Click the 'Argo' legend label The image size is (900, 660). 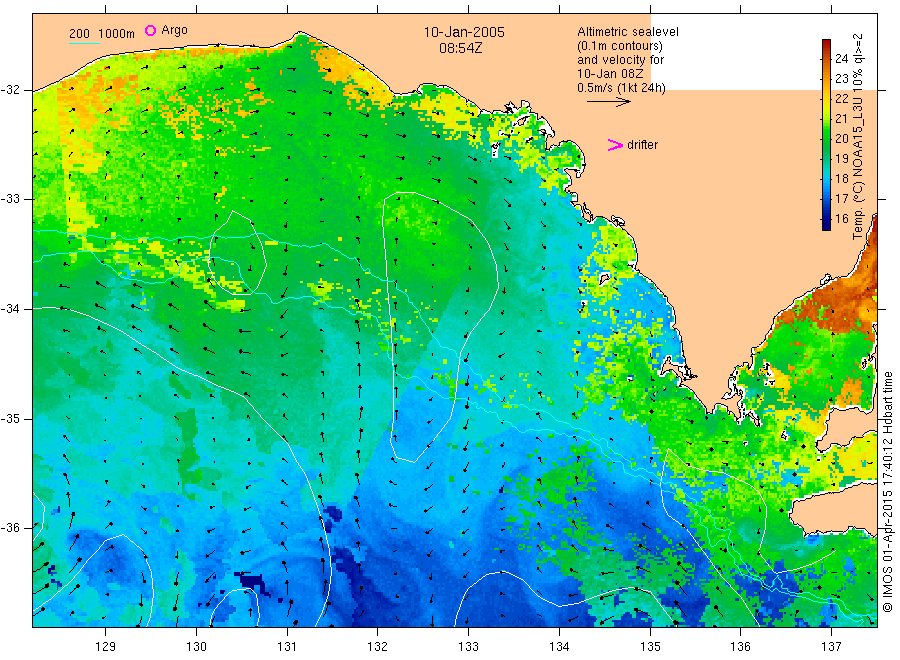pos(174,30)
